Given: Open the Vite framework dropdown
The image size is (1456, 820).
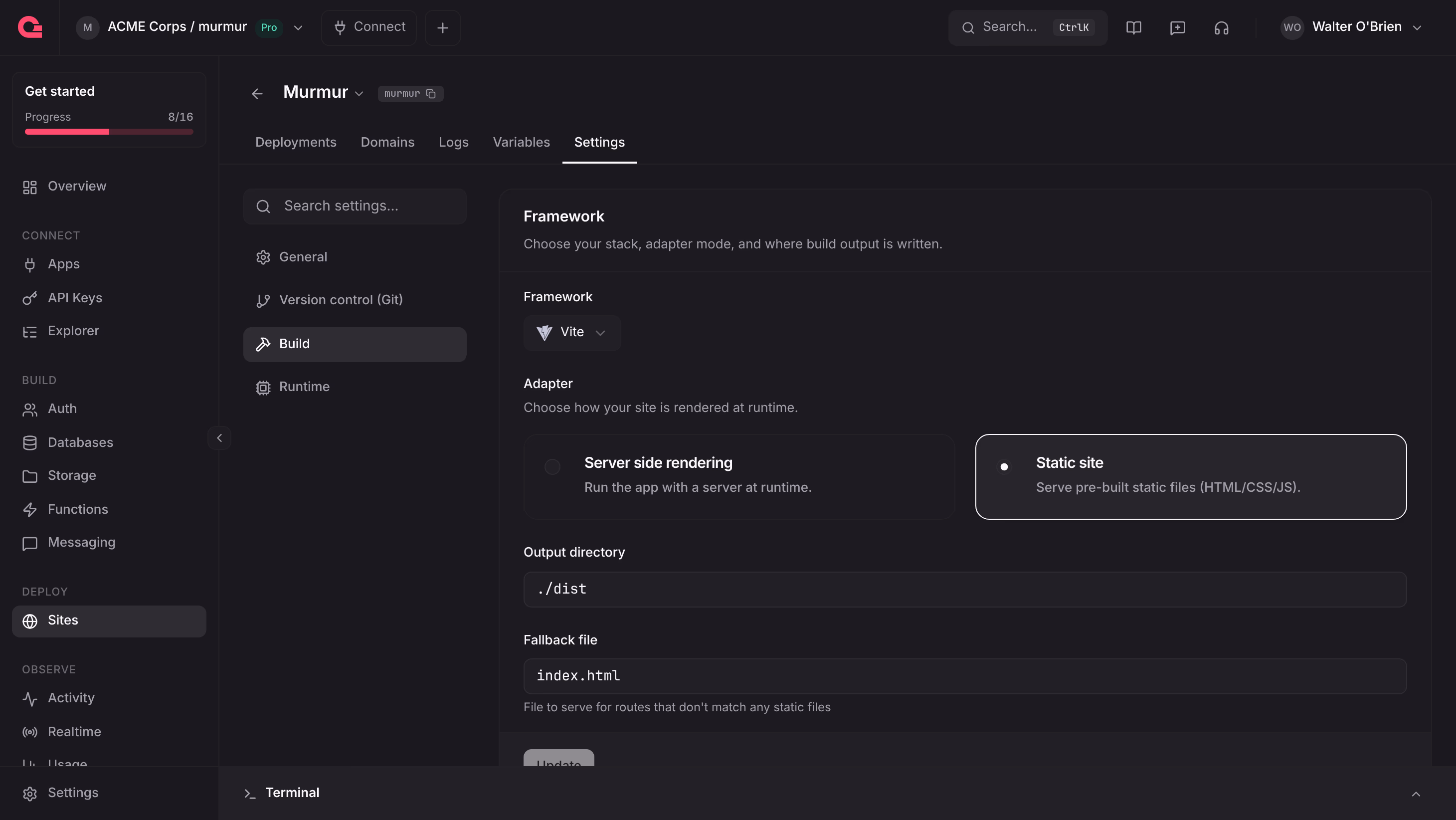Looking at the screenshot, I should coord(571,333).
